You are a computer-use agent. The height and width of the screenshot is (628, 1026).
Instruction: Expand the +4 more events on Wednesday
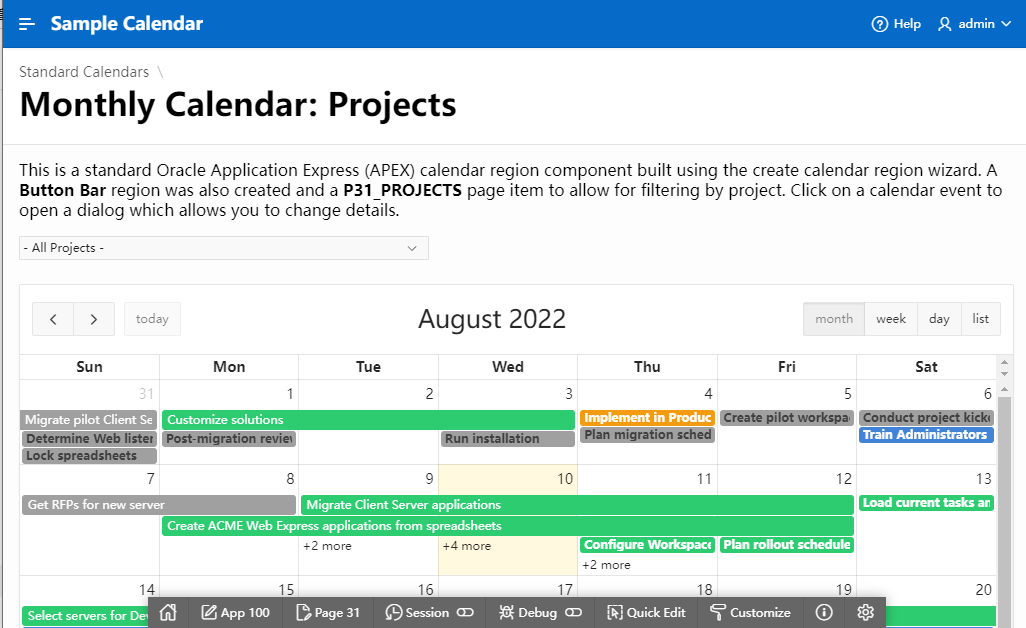point(467,546)
